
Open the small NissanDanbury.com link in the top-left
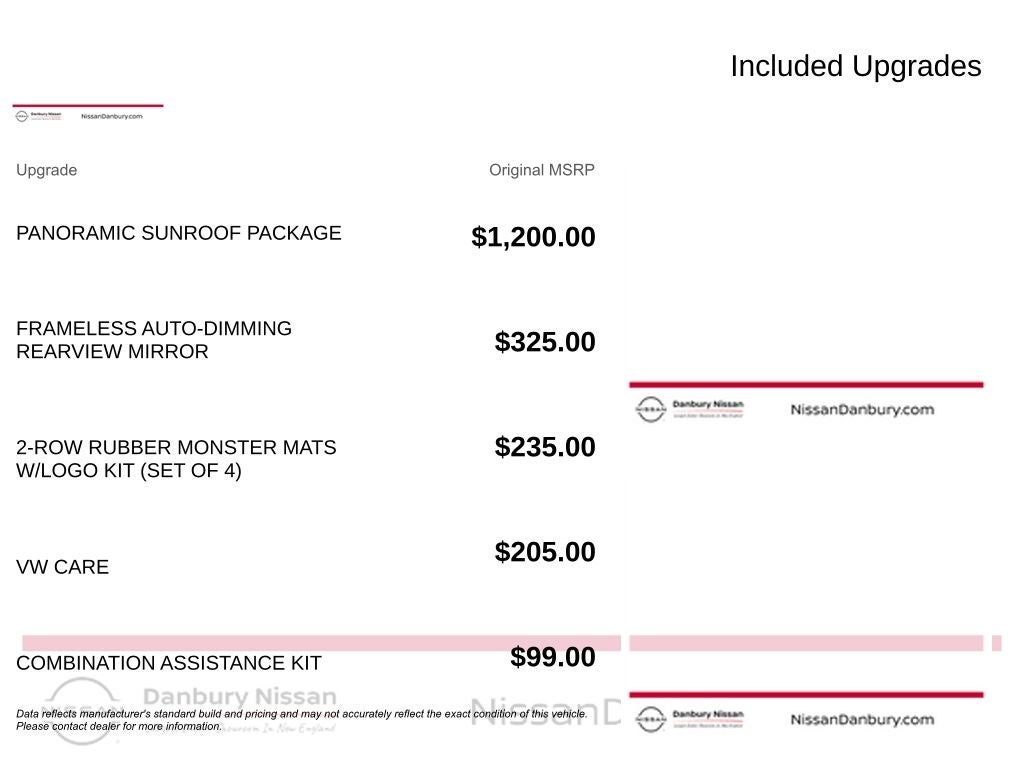click(x=112, y=116)
